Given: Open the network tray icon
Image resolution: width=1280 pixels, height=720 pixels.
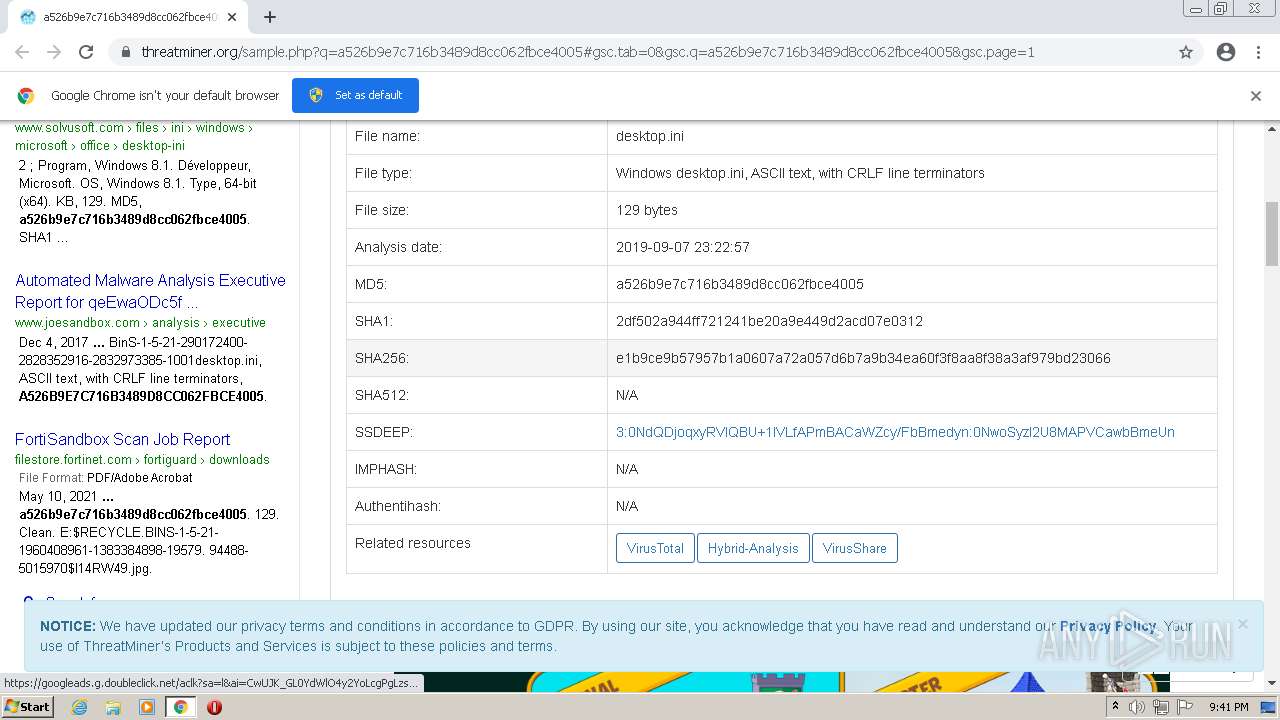Looking at the screenshot, I should click(1160, 707).
